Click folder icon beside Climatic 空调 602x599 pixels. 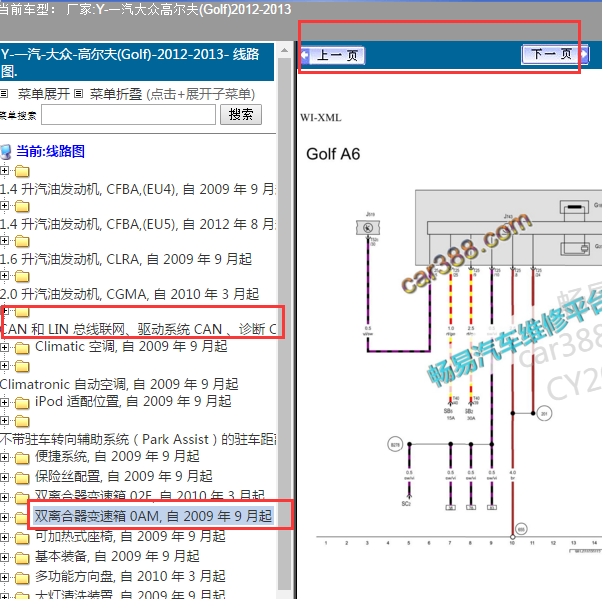coord(22,348)
